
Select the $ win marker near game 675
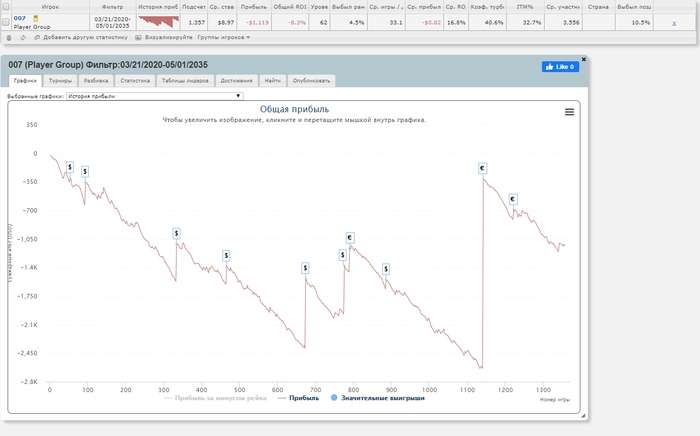point(305,268)
